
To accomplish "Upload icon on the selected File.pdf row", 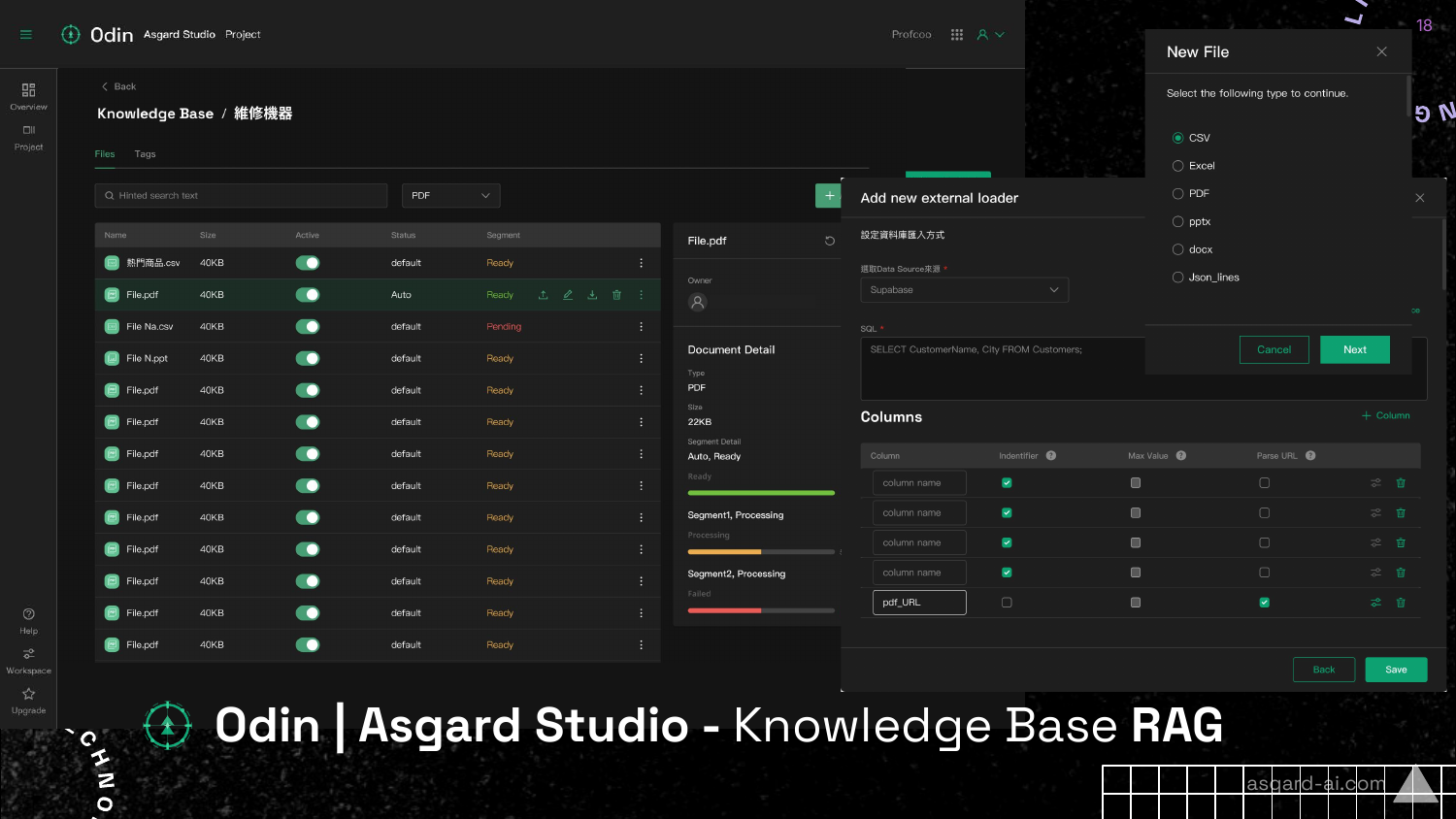I will point(544,295).
